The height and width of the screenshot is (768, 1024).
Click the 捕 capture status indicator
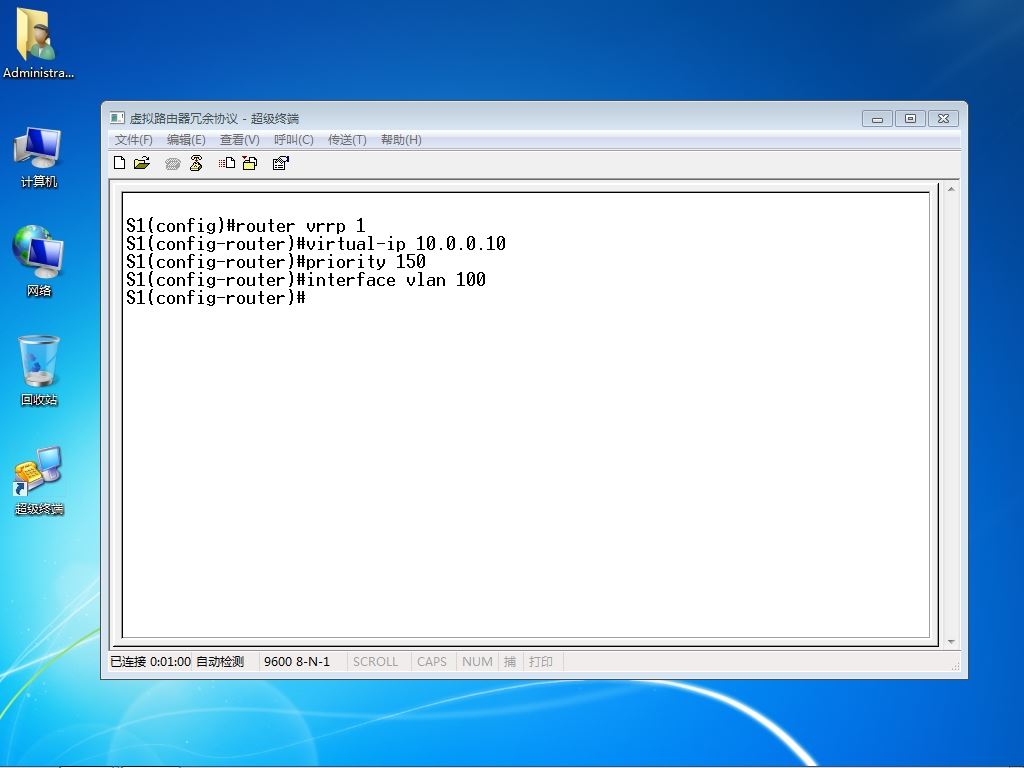[510, 662]
